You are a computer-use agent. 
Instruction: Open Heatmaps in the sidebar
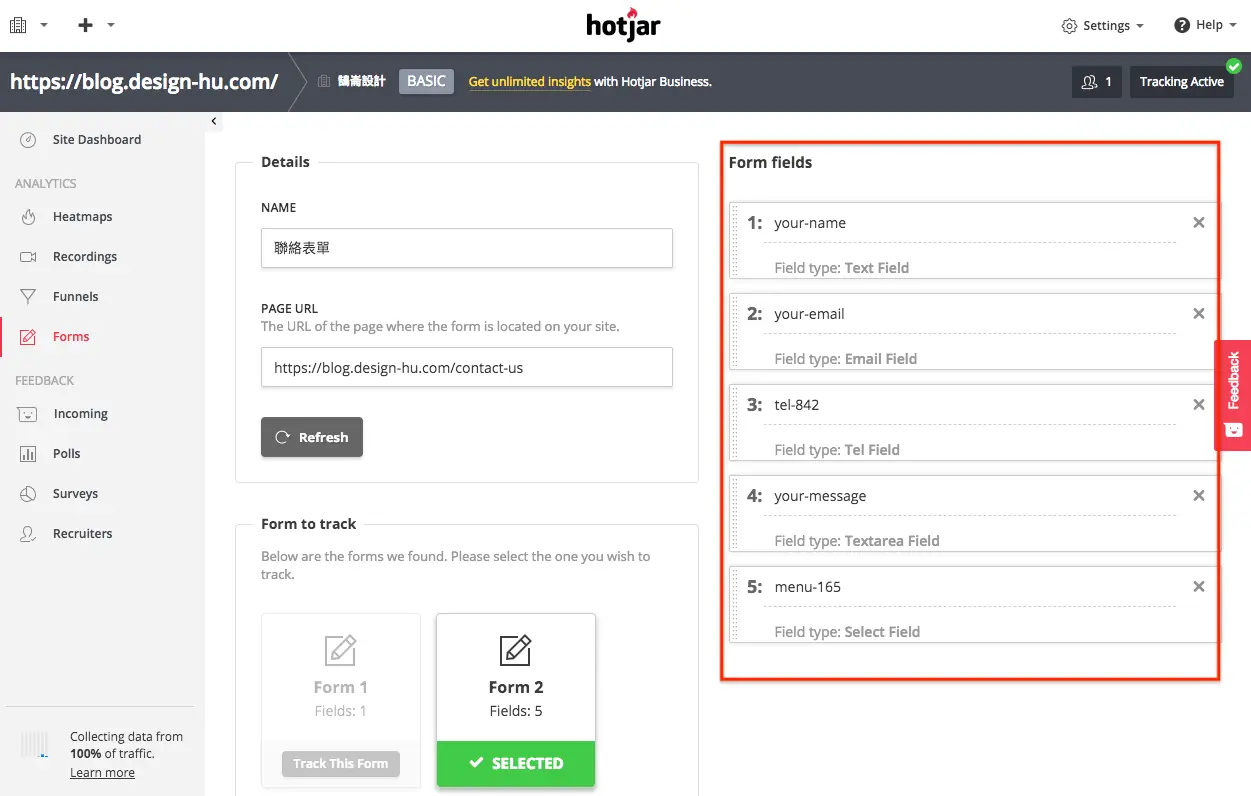[82, 217]
